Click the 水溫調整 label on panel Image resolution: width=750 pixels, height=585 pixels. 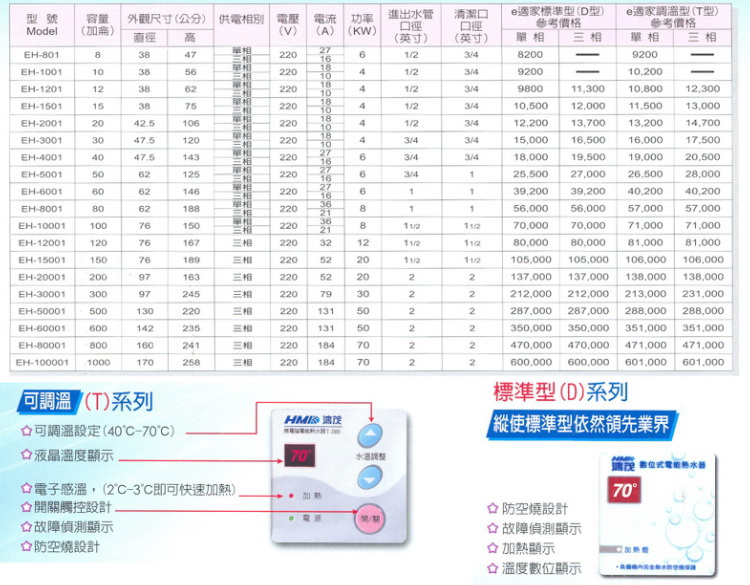click(x=370, y=457)
